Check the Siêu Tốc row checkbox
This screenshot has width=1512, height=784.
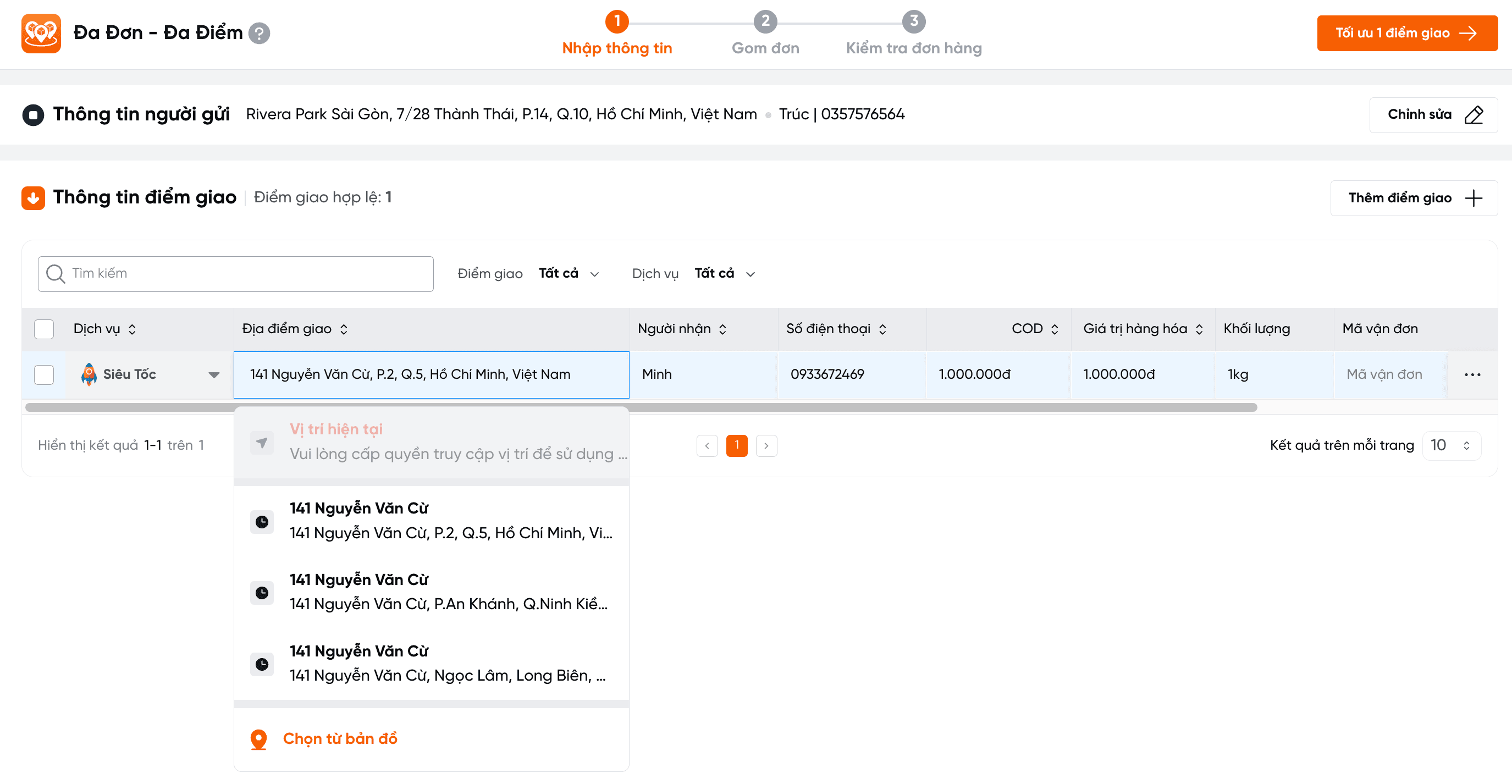44,374
